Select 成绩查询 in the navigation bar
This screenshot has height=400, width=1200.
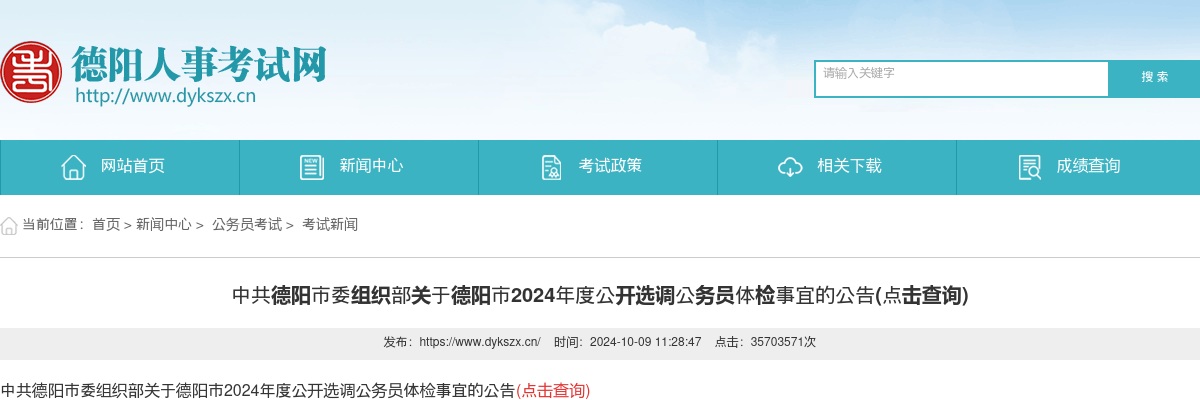pos(1088,167)
